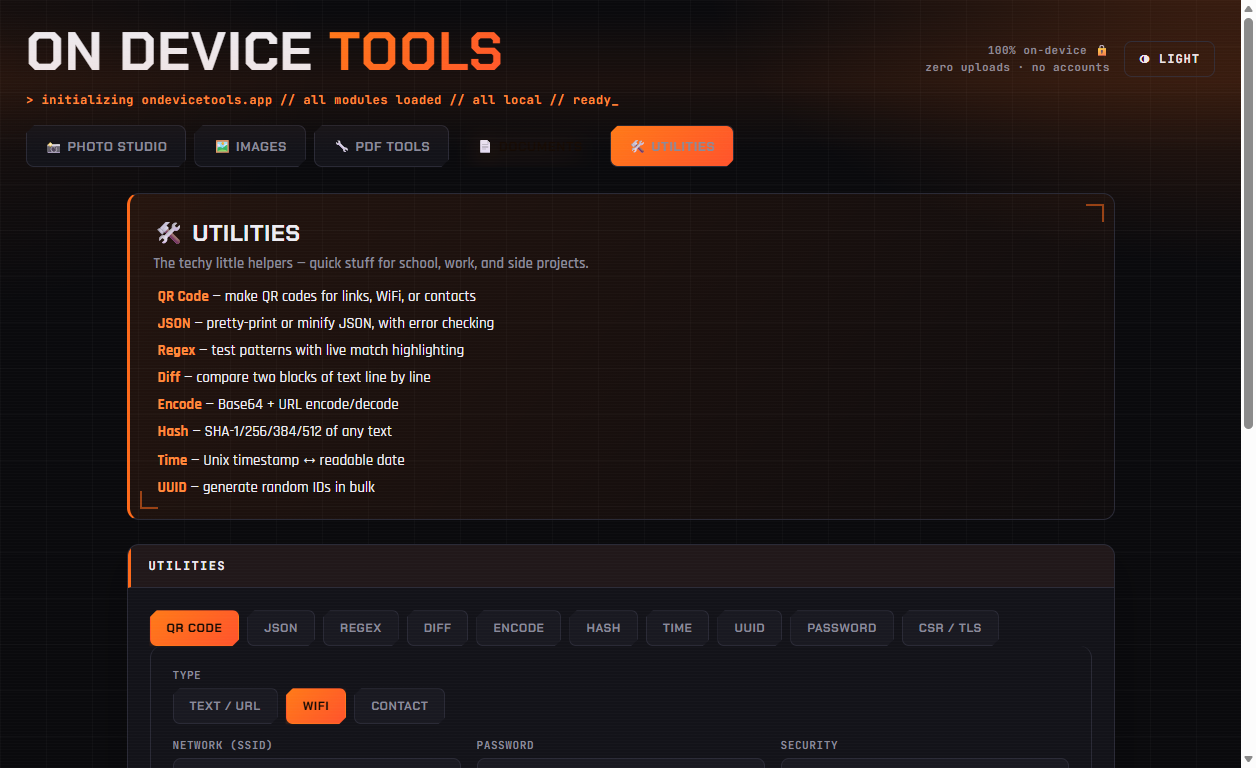The image size is (1256, 768).
Task: Go to the Hash utility tab
Action: point(604,628)
